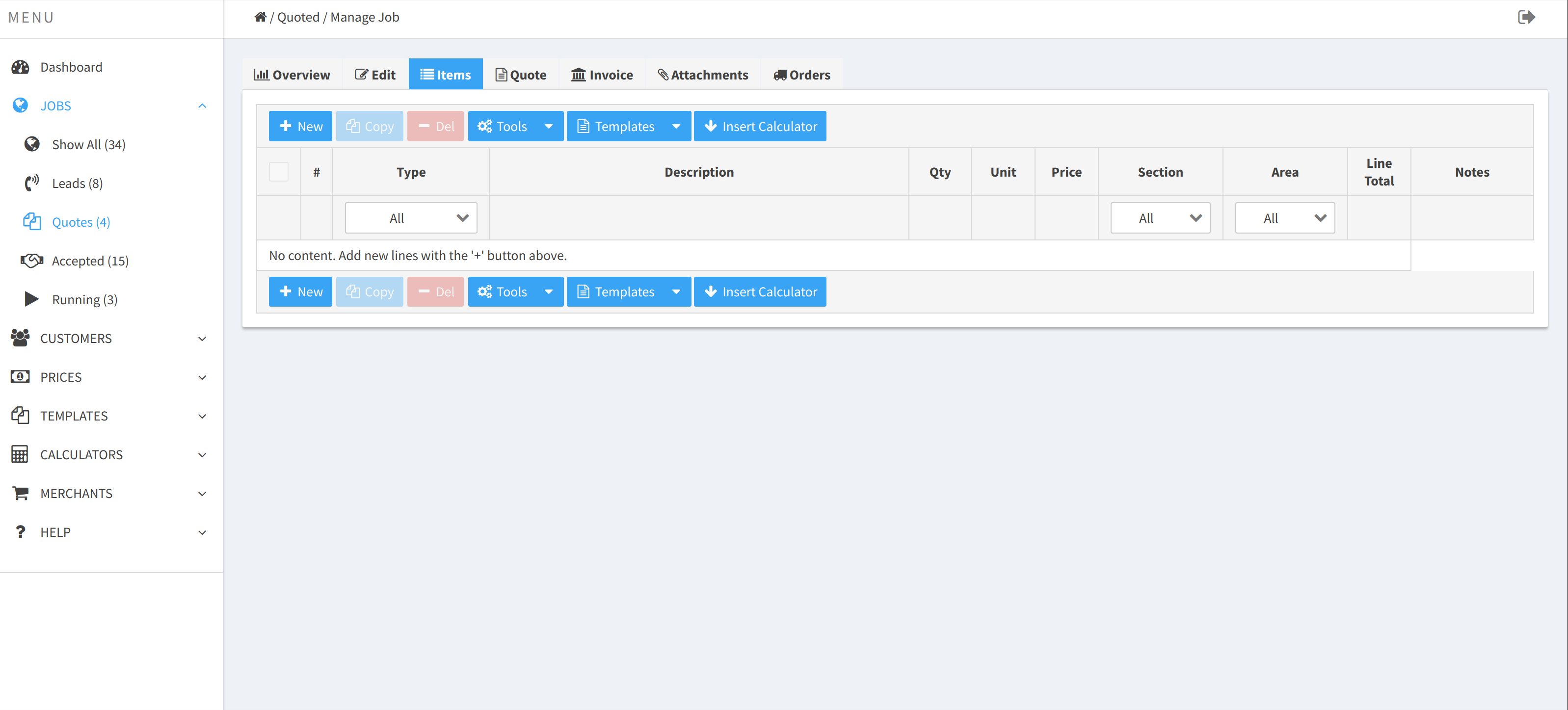The width and height of the screenshot is (1568, 710).
Task: Switch to the Orders tab
Action: coord(801,75)
